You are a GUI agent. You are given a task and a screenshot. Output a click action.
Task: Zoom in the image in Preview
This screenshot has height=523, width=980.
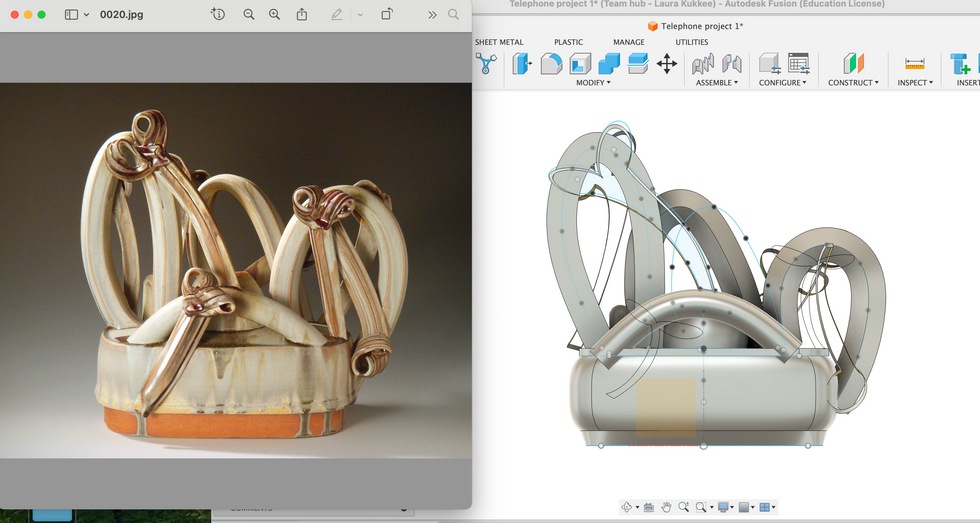tap(274, 14)
